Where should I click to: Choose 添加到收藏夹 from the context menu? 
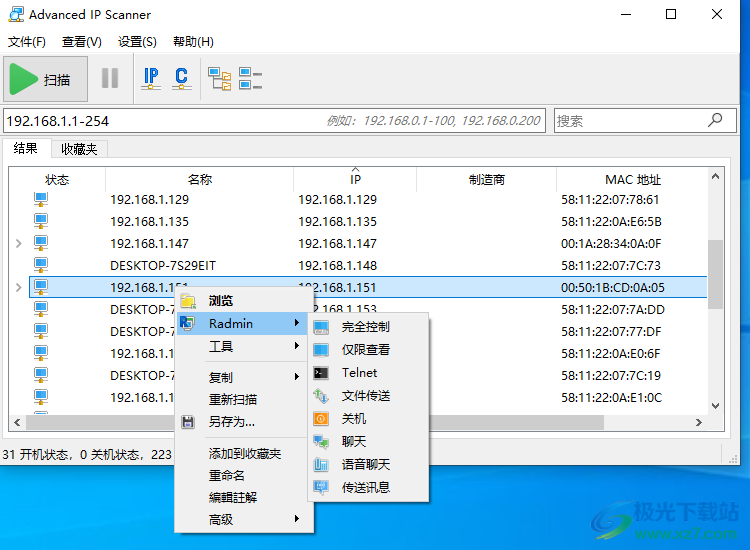tap(242, 453)
